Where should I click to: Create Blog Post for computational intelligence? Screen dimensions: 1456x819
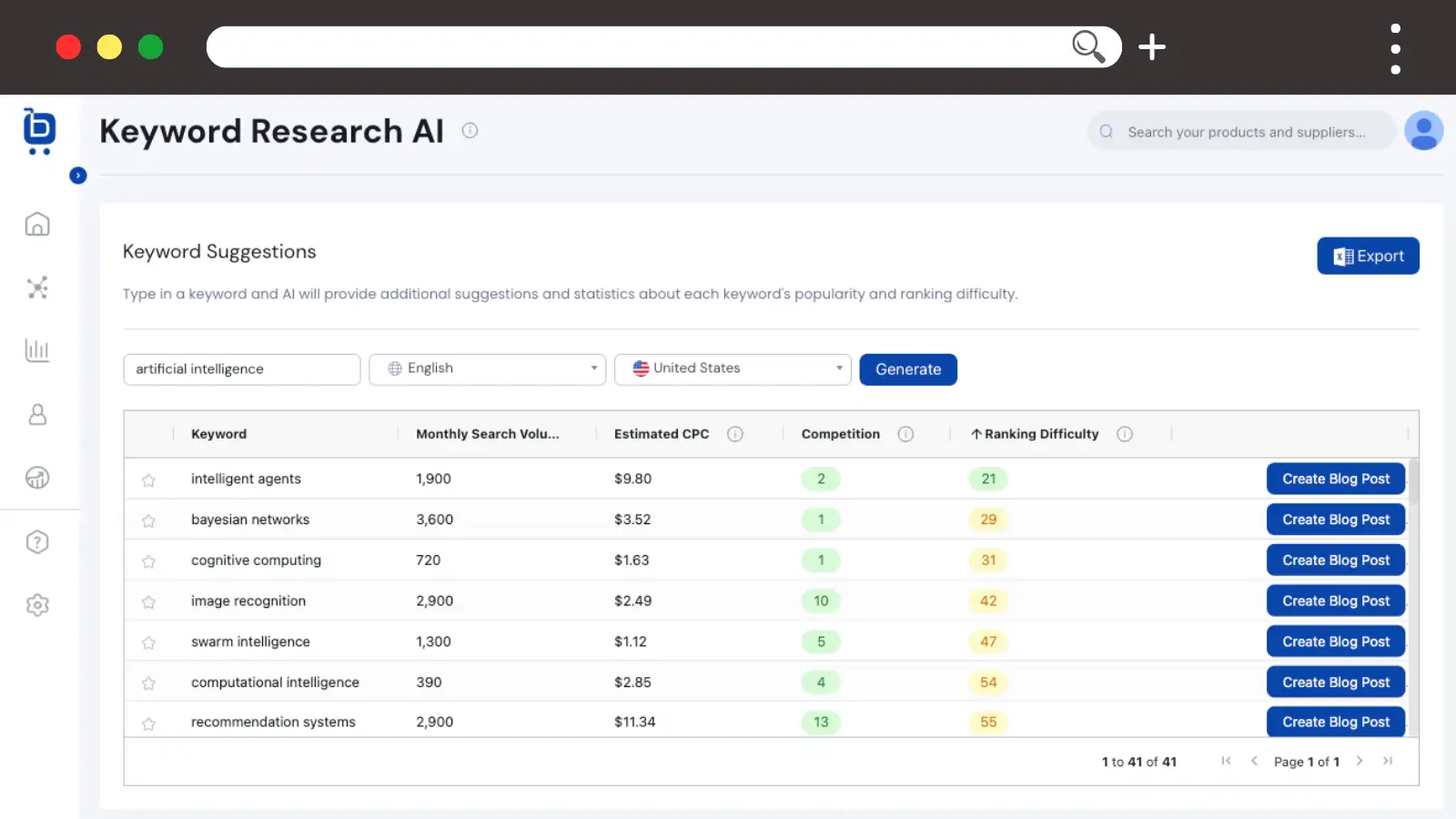[1336, 682]
